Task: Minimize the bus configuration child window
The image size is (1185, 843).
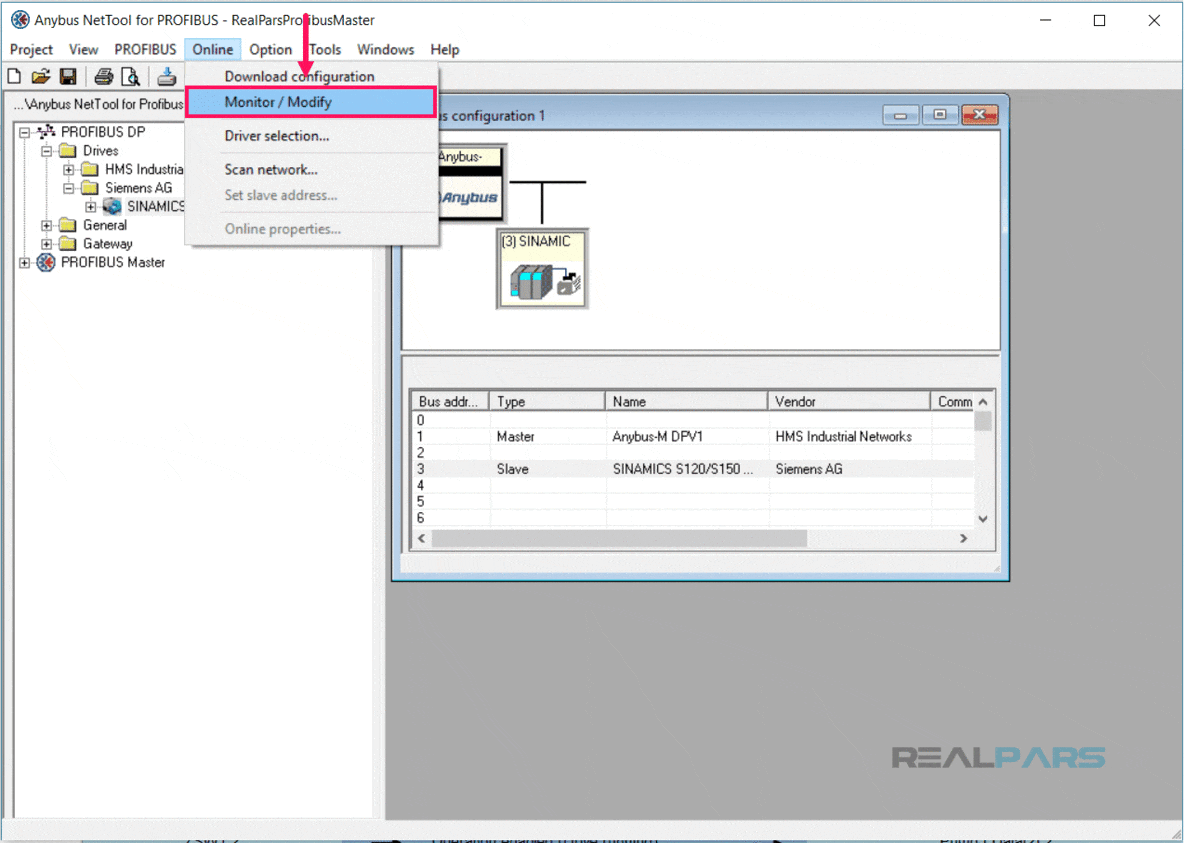Action: [900, 115]
